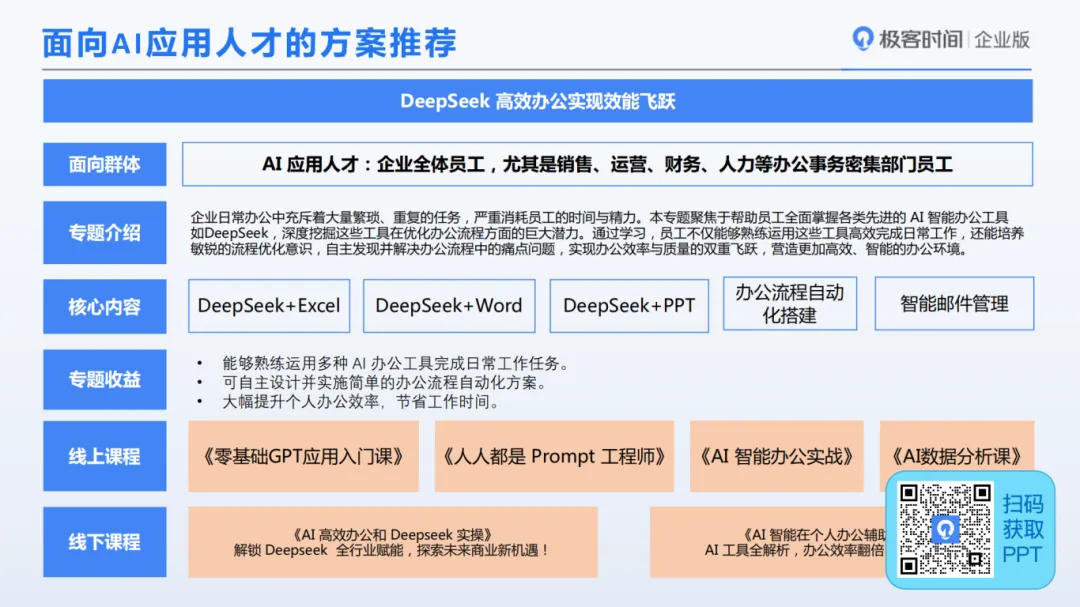Screen dimensions: 1080x607
Task: Click the 专题介绍 label tab
Action: (104, 233)
